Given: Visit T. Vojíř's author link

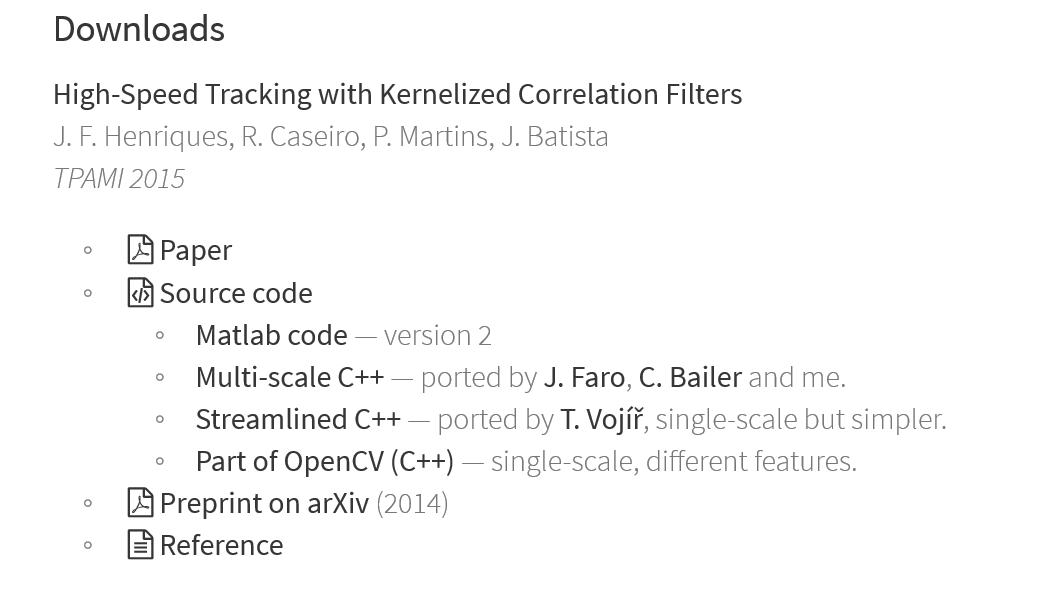Looking at the screenshot, I should tap(602, 419).
